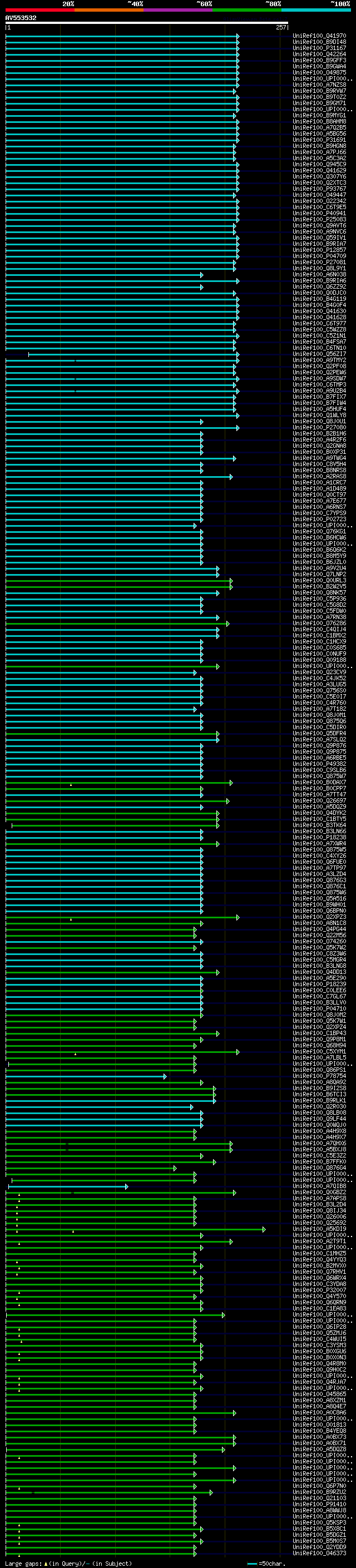Select hit UniRef100_A1CRC7
Viewport: 356px width, 1568px height.
[319, 482]
